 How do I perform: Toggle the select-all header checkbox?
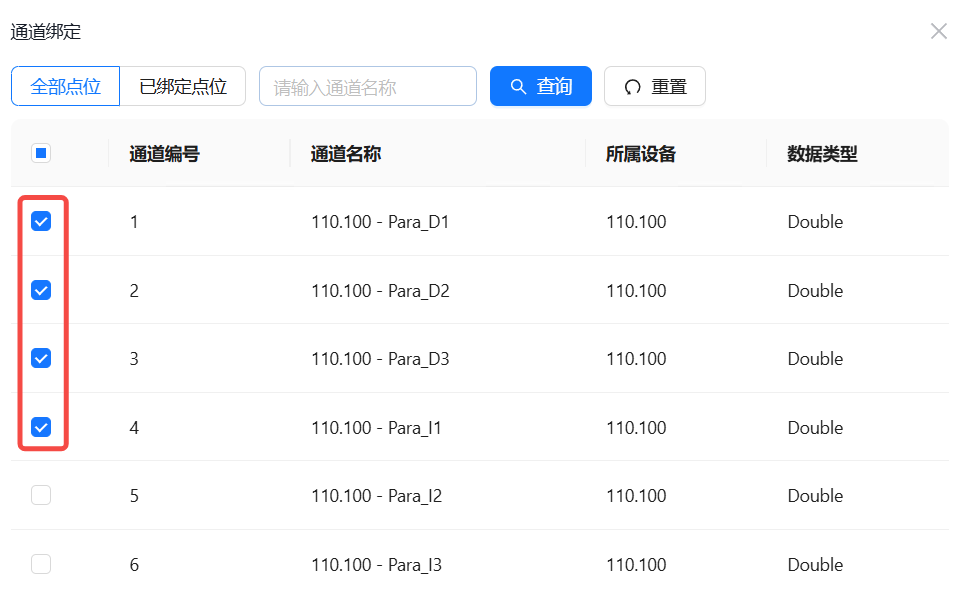pos(41,153)
